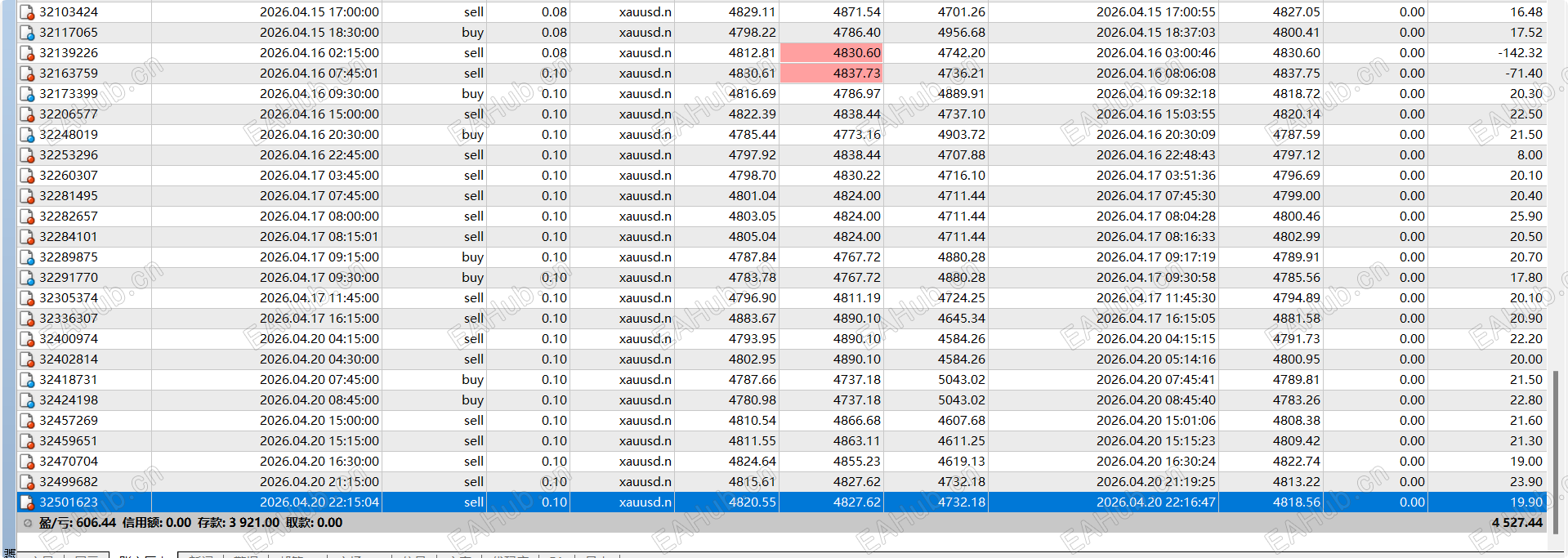Click open price 4787.84
This screenshot has height=558, width=1568.
pyautogui.click(x=753, y=257)
